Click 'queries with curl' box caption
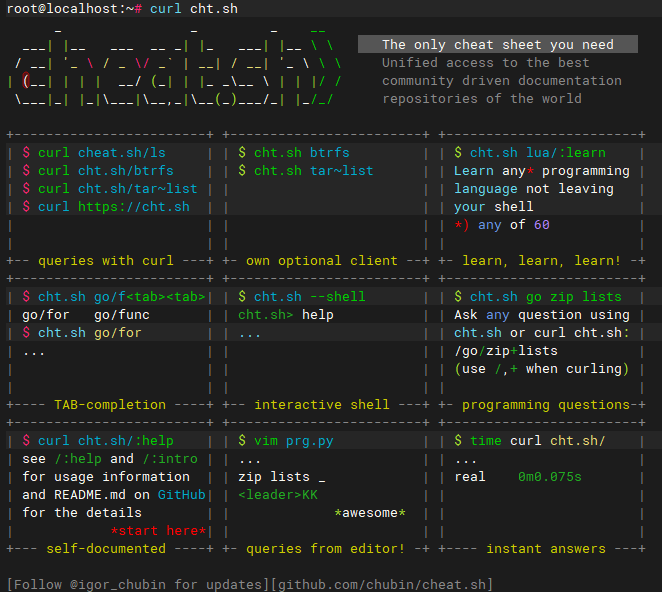Image resolution: width=662 pixels, height=592 pixels. click(106, 261)
